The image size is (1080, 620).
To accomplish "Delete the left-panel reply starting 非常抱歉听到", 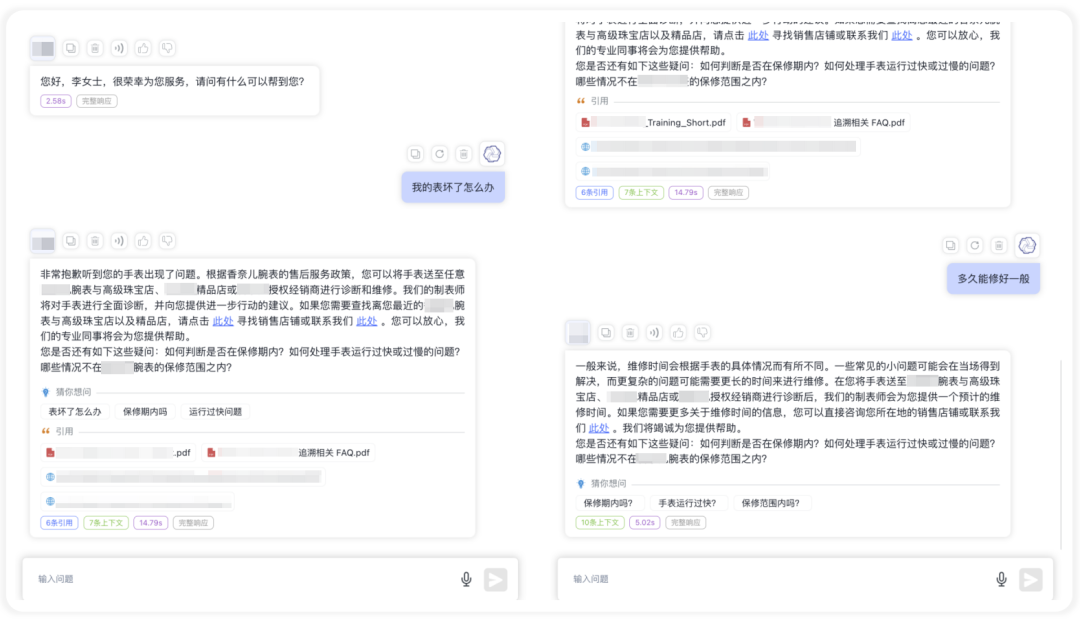I will [x=95, y=241].
